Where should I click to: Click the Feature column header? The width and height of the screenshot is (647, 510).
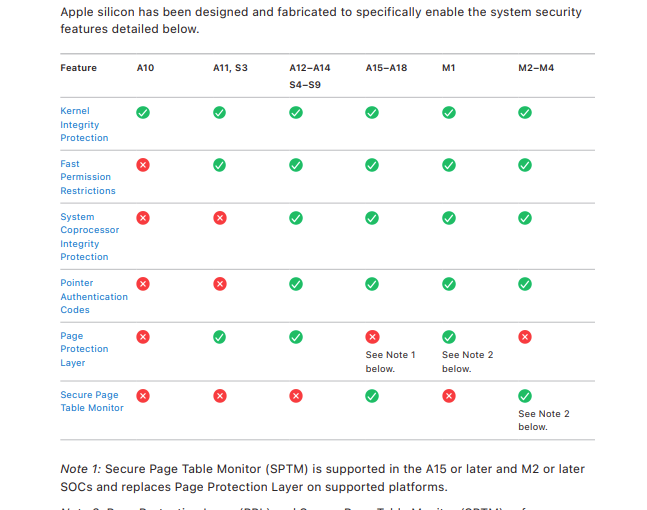tap(78, 68)
